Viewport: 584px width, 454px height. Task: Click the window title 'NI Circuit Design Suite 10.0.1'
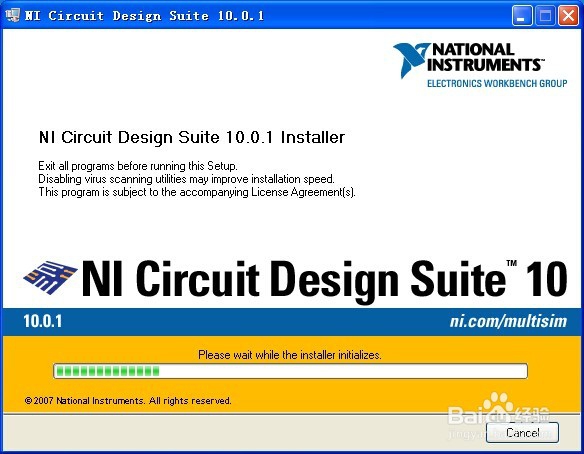tap(144, 16)
